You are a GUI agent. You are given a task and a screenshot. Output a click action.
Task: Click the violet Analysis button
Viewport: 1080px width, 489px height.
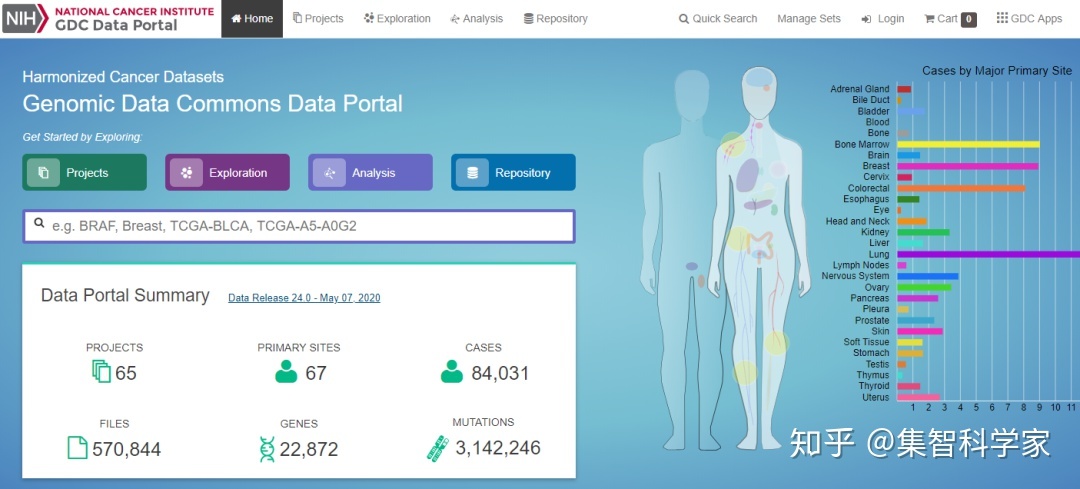[371, 172]
